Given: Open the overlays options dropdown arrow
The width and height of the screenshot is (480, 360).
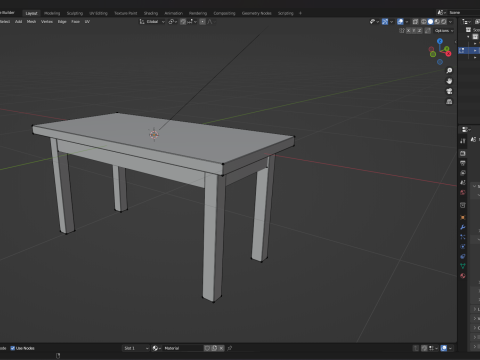Looking at the screenshot, I should 407,22.
